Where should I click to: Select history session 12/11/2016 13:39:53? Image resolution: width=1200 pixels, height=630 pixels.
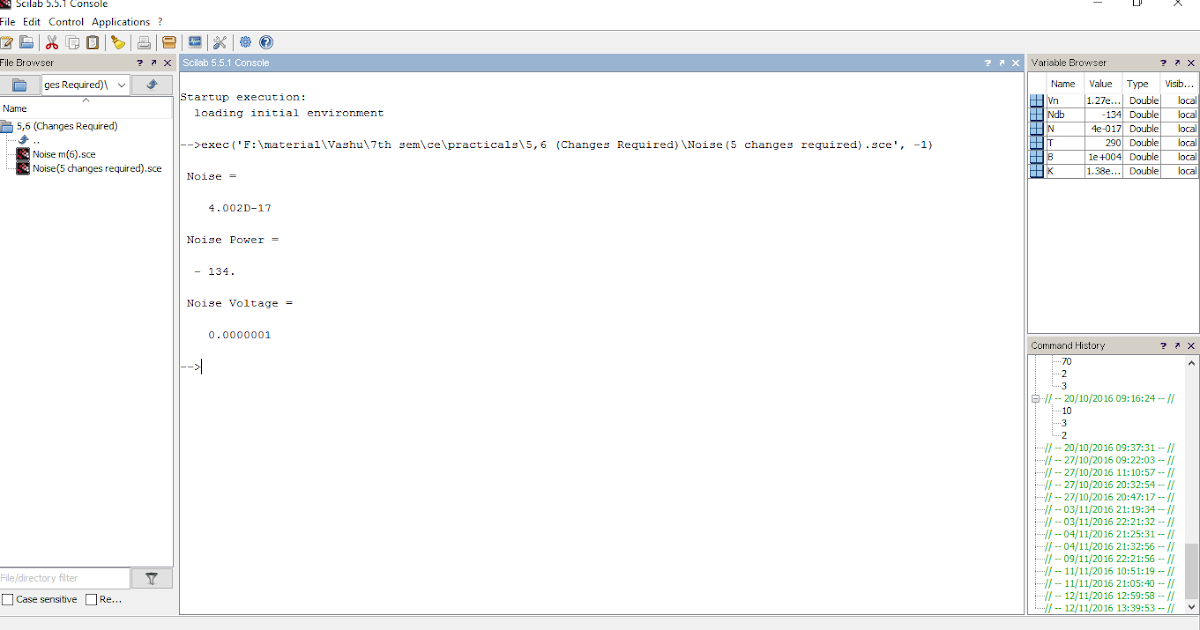[1108, 608]
